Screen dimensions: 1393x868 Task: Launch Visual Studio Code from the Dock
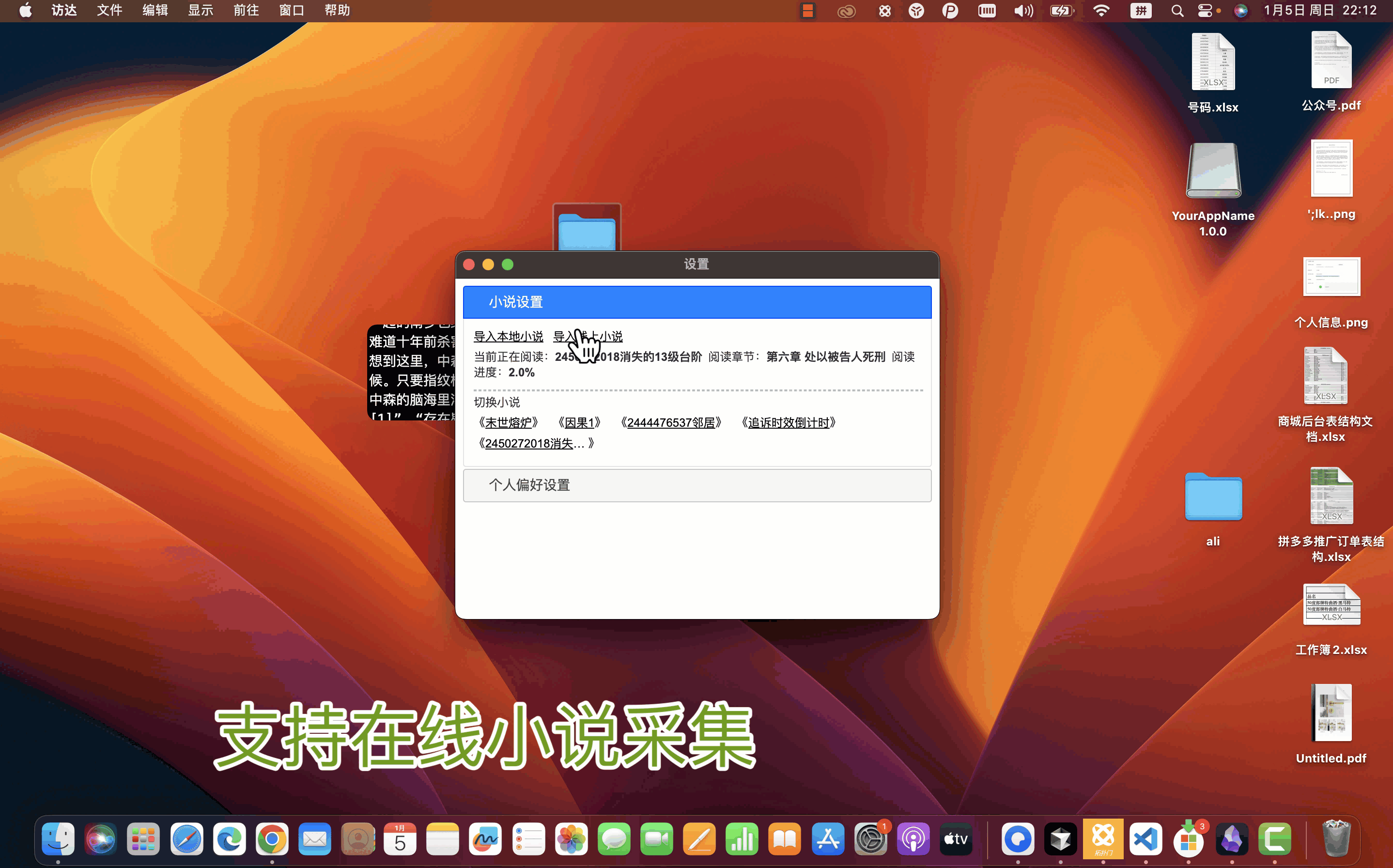click(1146, 839)
